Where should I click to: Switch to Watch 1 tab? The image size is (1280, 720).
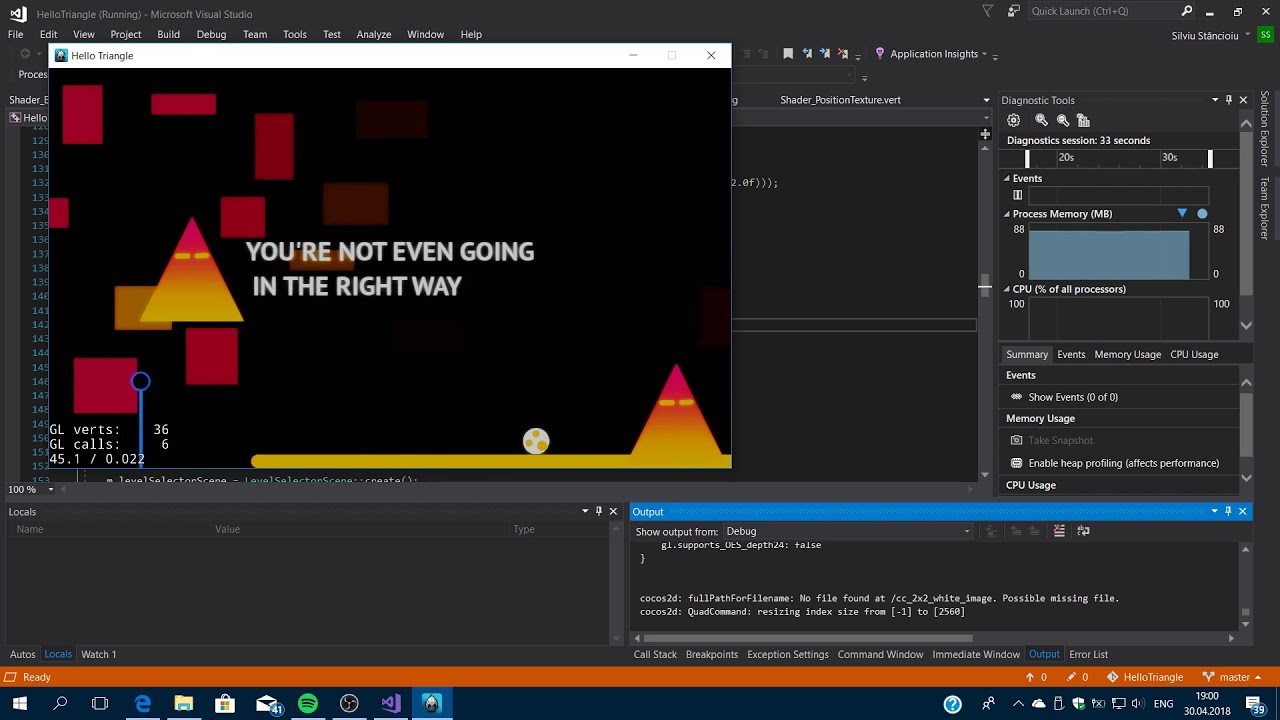(x=98, y=654)
